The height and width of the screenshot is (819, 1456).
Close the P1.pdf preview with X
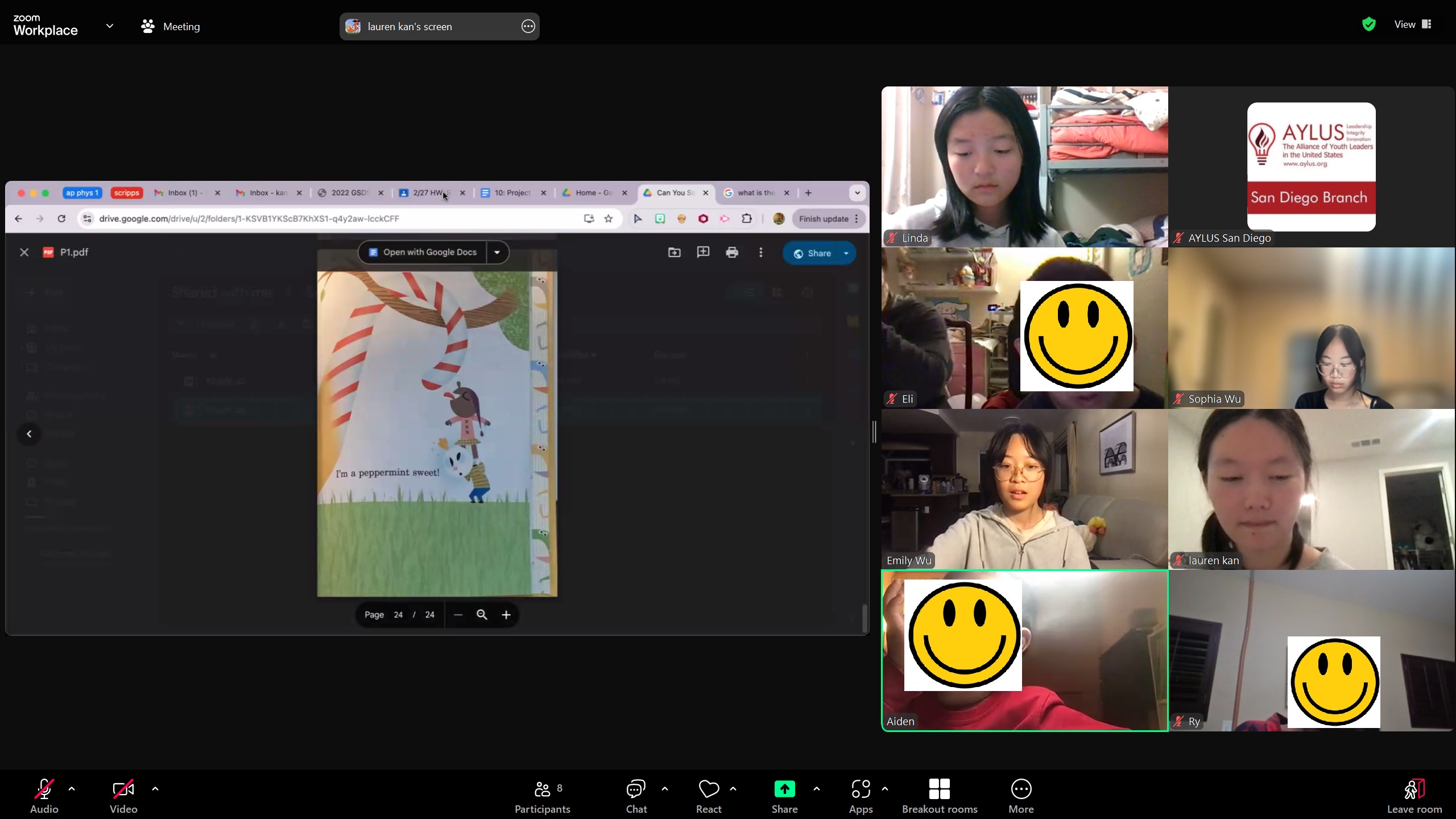24,252
